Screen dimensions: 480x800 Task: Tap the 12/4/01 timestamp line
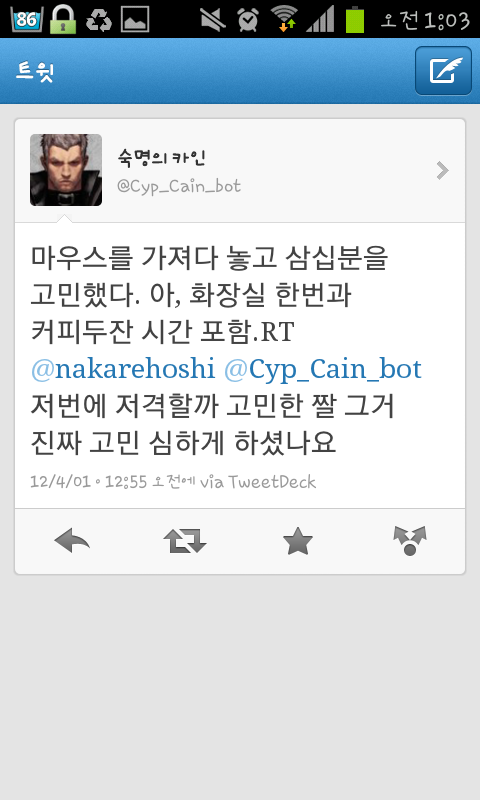coord(173,482)
